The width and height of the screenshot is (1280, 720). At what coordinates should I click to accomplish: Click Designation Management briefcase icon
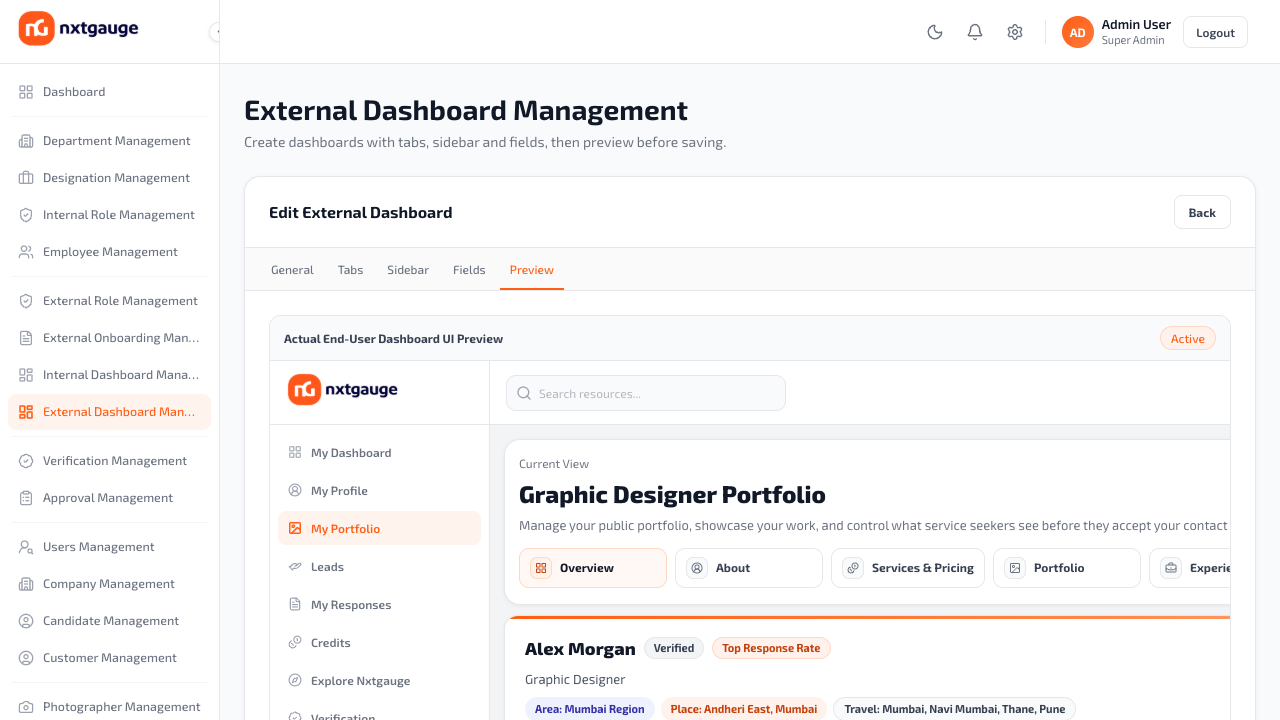(26, 178)
